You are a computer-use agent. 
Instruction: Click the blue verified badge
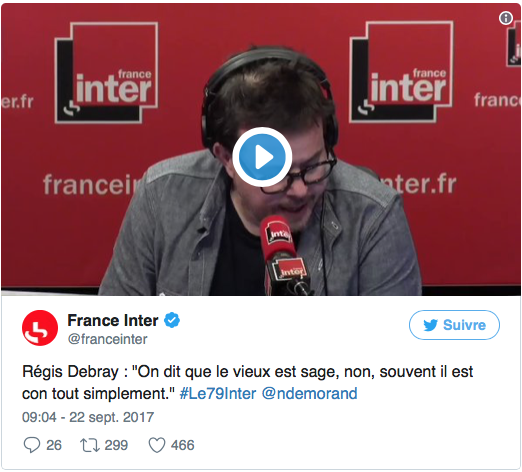point(172,320)
